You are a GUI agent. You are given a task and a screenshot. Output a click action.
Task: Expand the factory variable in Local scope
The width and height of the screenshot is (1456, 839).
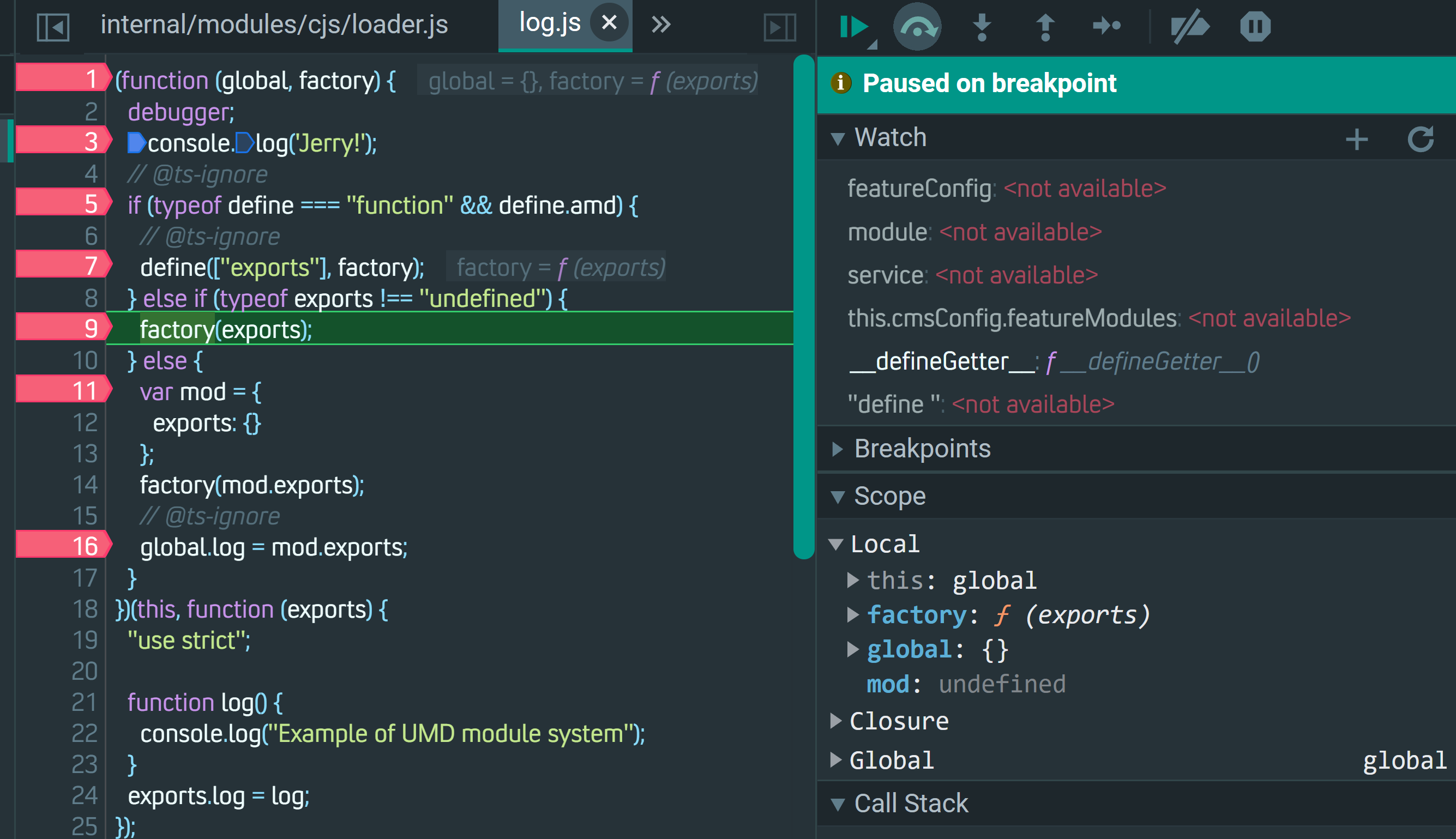pos(853,615)
